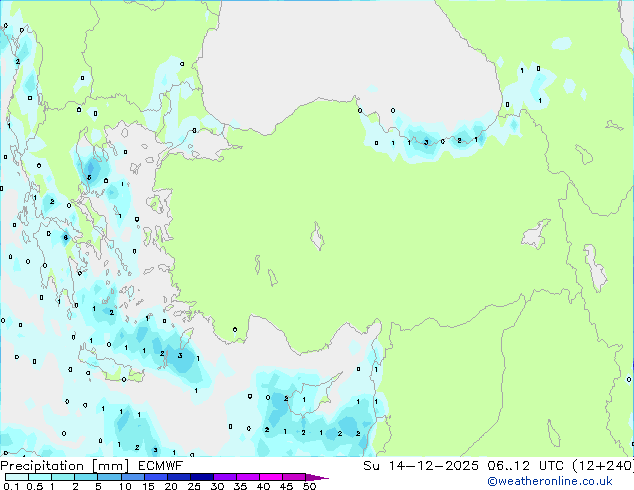Click the legend swatch between 35 and 40
This screenshot has width=634, height=490.
(x=247, y=477)
